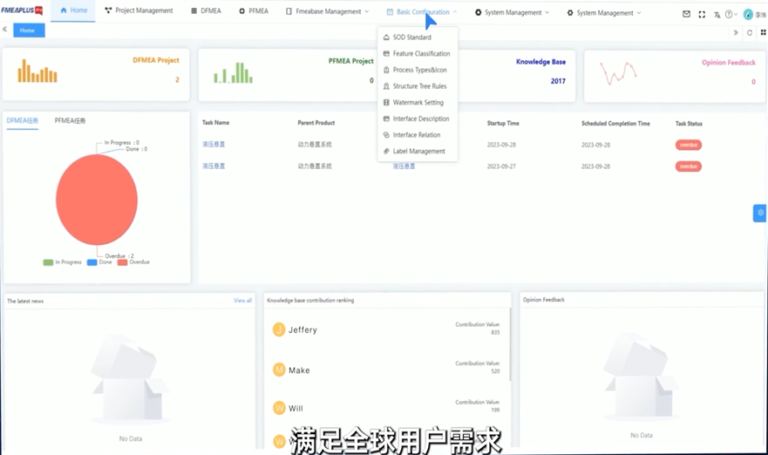Click overdue badge for 2023-09-28 startup row
The height and width of the screenshot is (455, 768).
688,145
